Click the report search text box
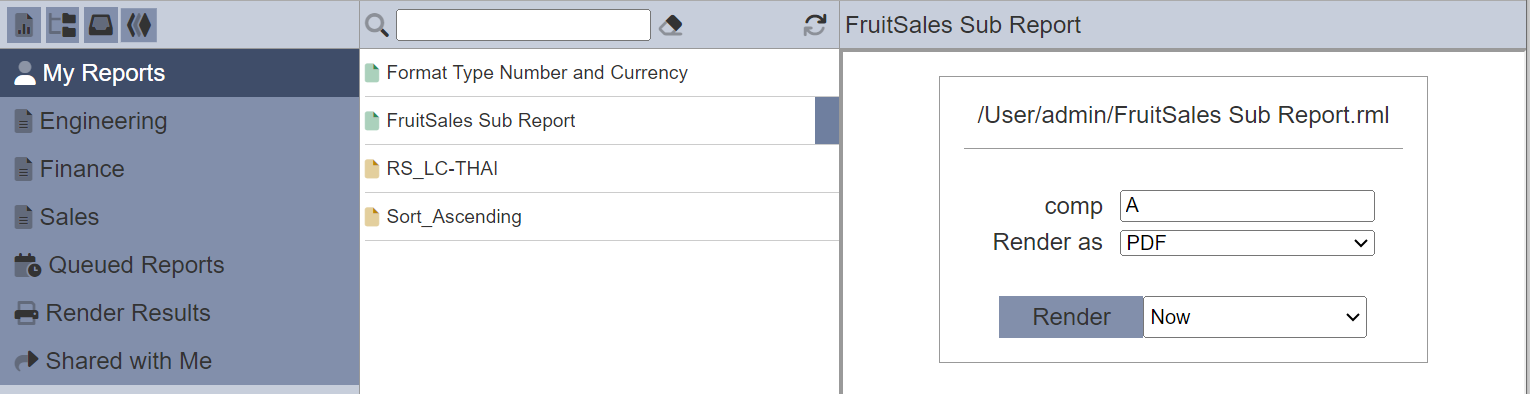Viewport: 1530px width, 394px height. [523, 25]
